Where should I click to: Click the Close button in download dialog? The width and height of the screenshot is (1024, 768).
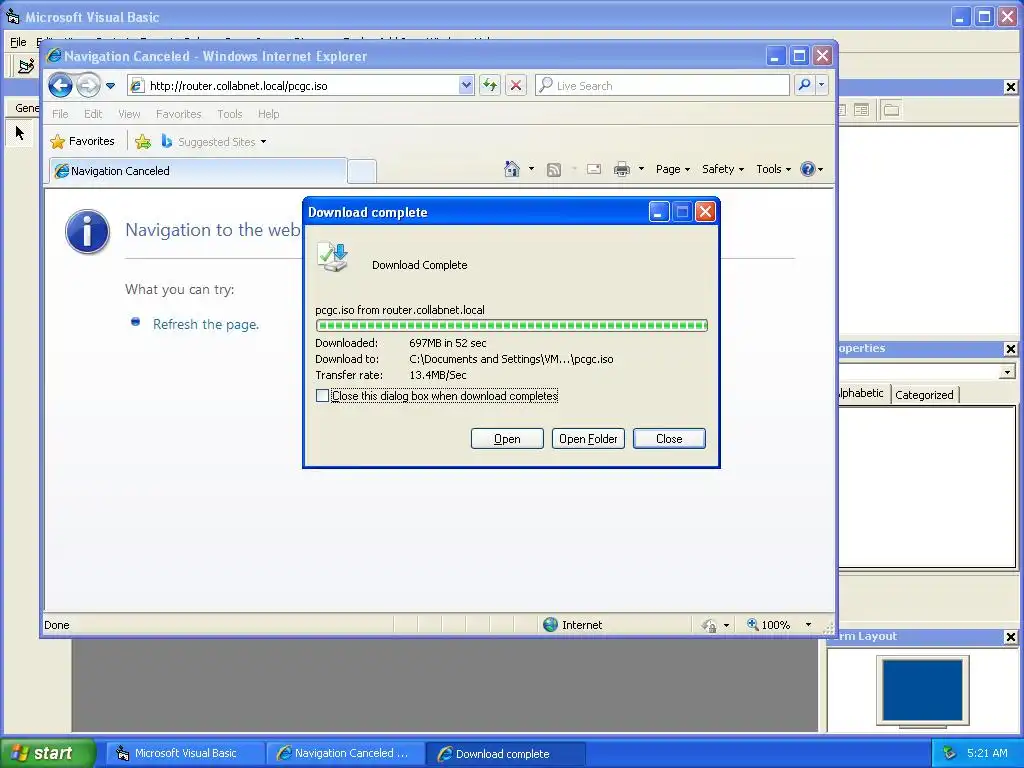pyautogui.click(x=669, y=439)
